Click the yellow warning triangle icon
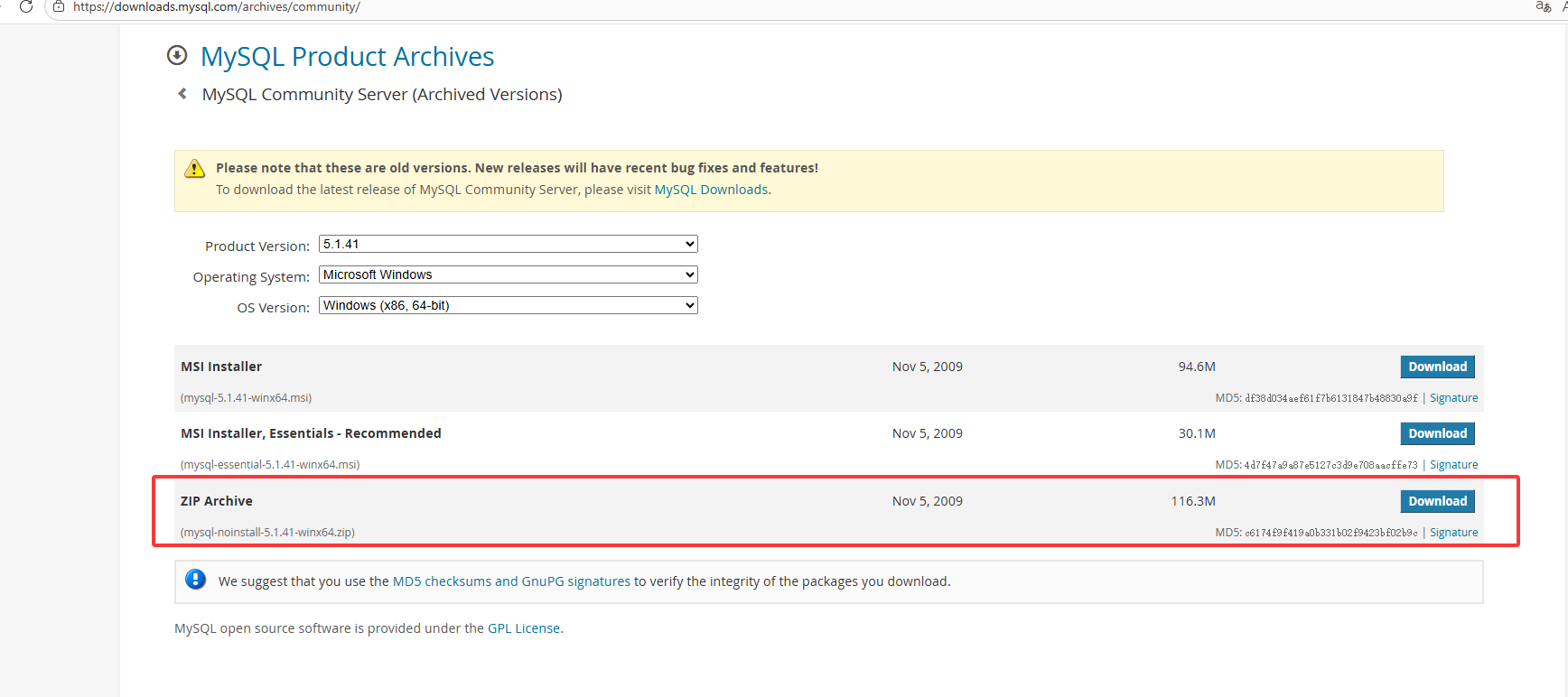1568x697 pixels. [x=194, y=169]
